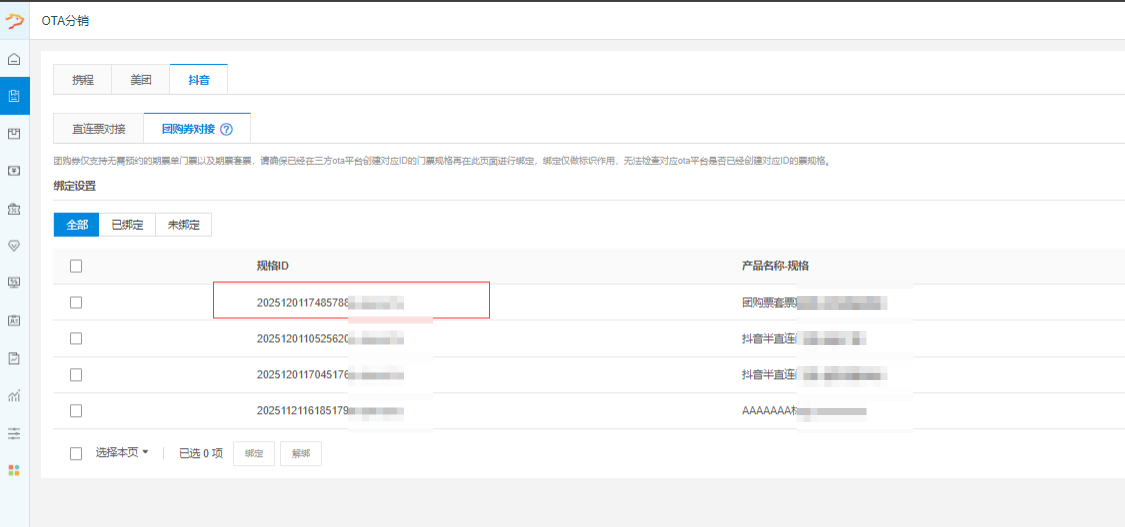Expand the 选择本页 dropdown
The width and height of the screenshot is (1125, 527).
[x=122, y=453]
